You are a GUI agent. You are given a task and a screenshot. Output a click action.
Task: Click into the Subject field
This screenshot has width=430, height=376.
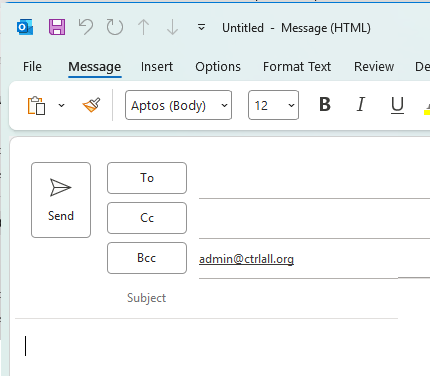[x=280, y=298]
